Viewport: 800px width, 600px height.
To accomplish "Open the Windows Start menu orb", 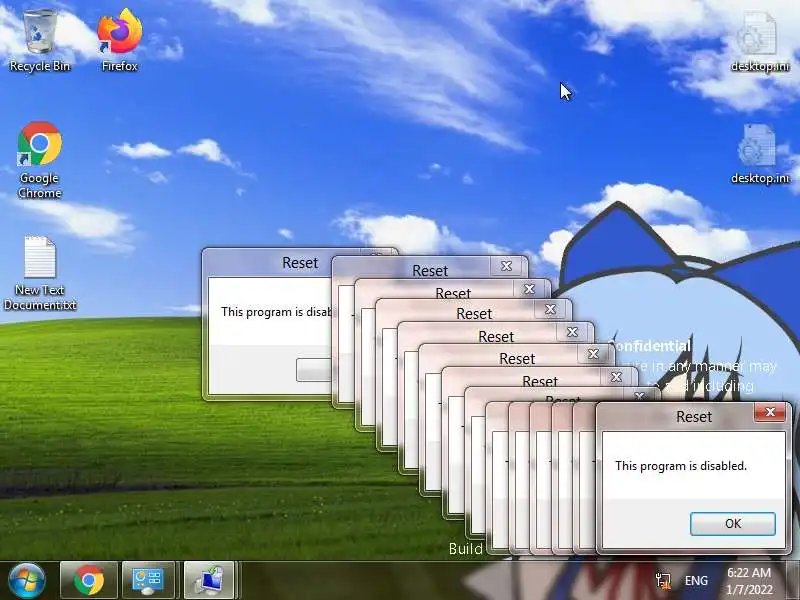I will (27, 581).
